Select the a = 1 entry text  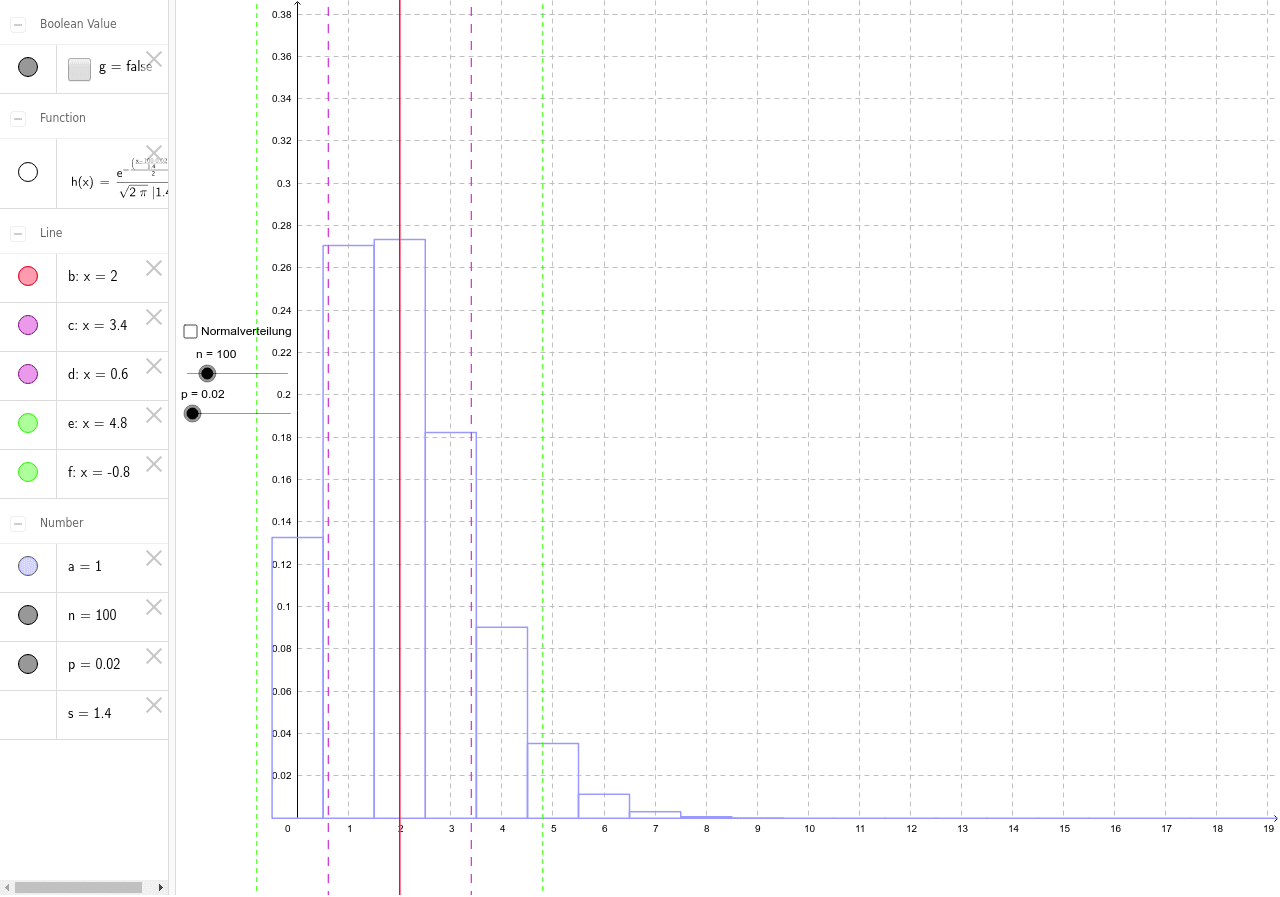pos(85,566)
